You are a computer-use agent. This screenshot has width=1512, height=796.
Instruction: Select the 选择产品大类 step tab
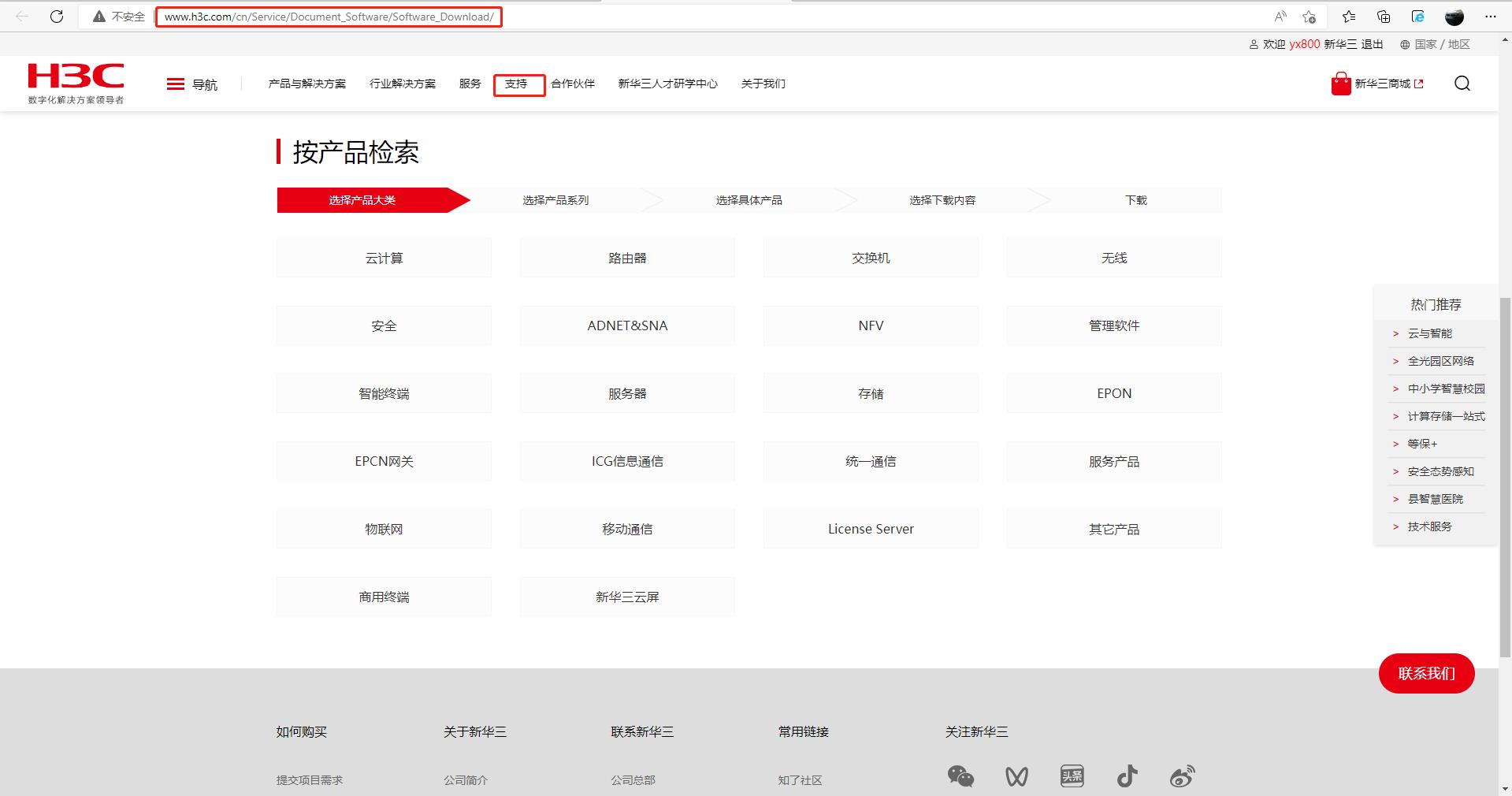362,200
